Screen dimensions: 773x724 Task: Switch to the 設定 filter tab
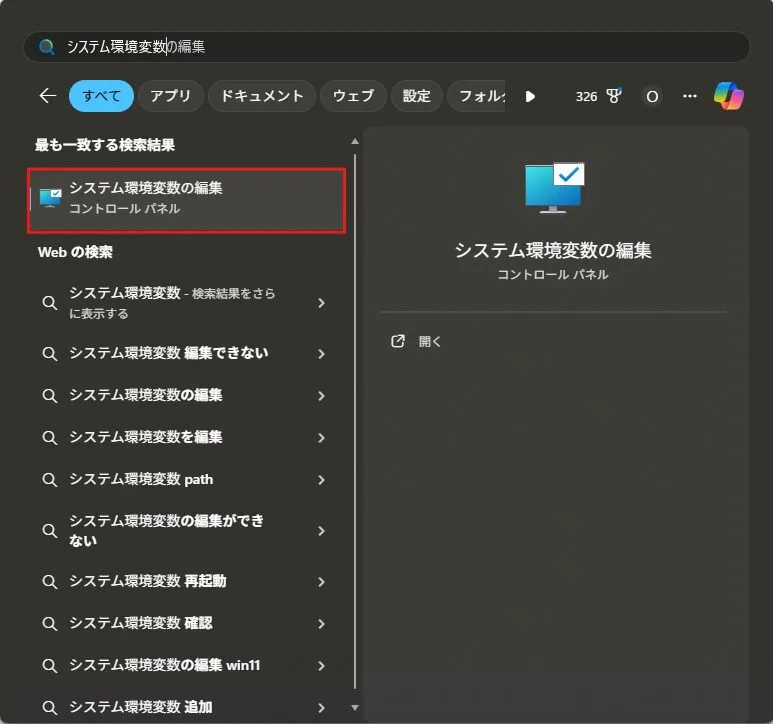tap(417, 96)
